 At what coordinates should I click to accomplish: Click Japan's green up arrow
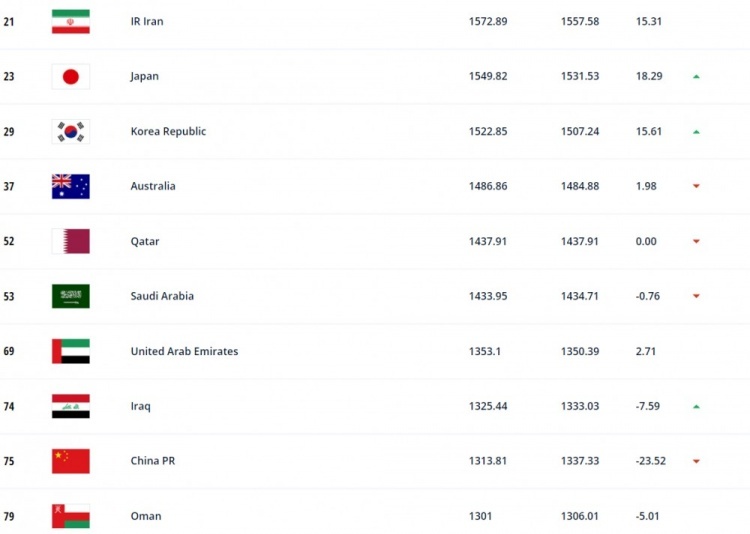(696, 77)
